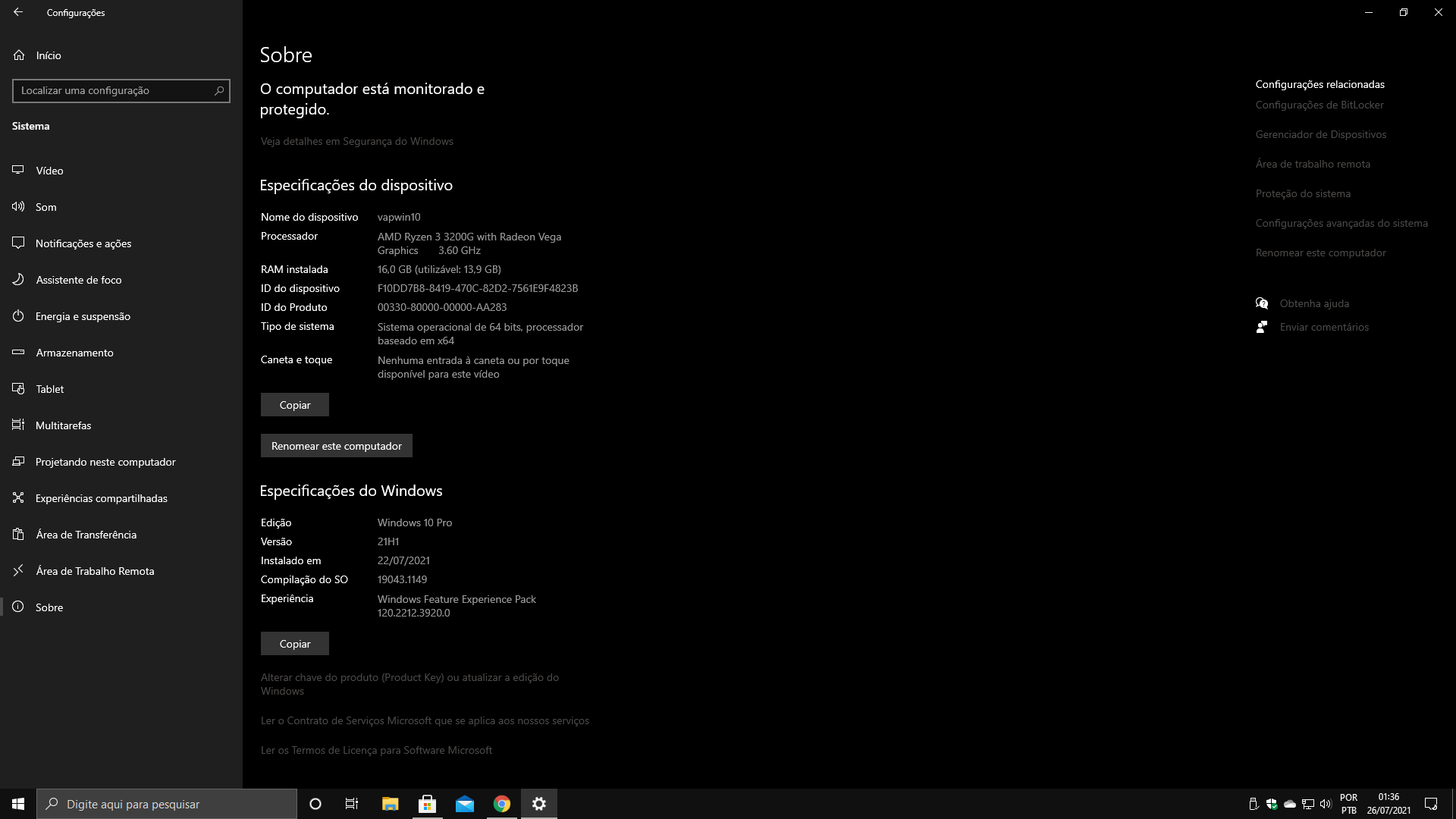Click the network tray icon
The width and height of the screenshot is (1456, 819).
(1308, 804)
